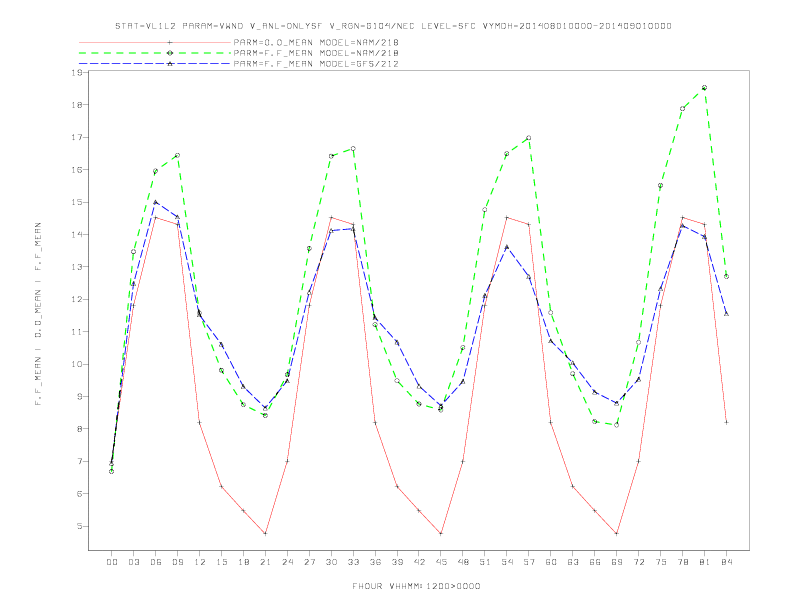Click y-axis tick label 11
Viewport: 792px width, 612px height.
point(77,332)
